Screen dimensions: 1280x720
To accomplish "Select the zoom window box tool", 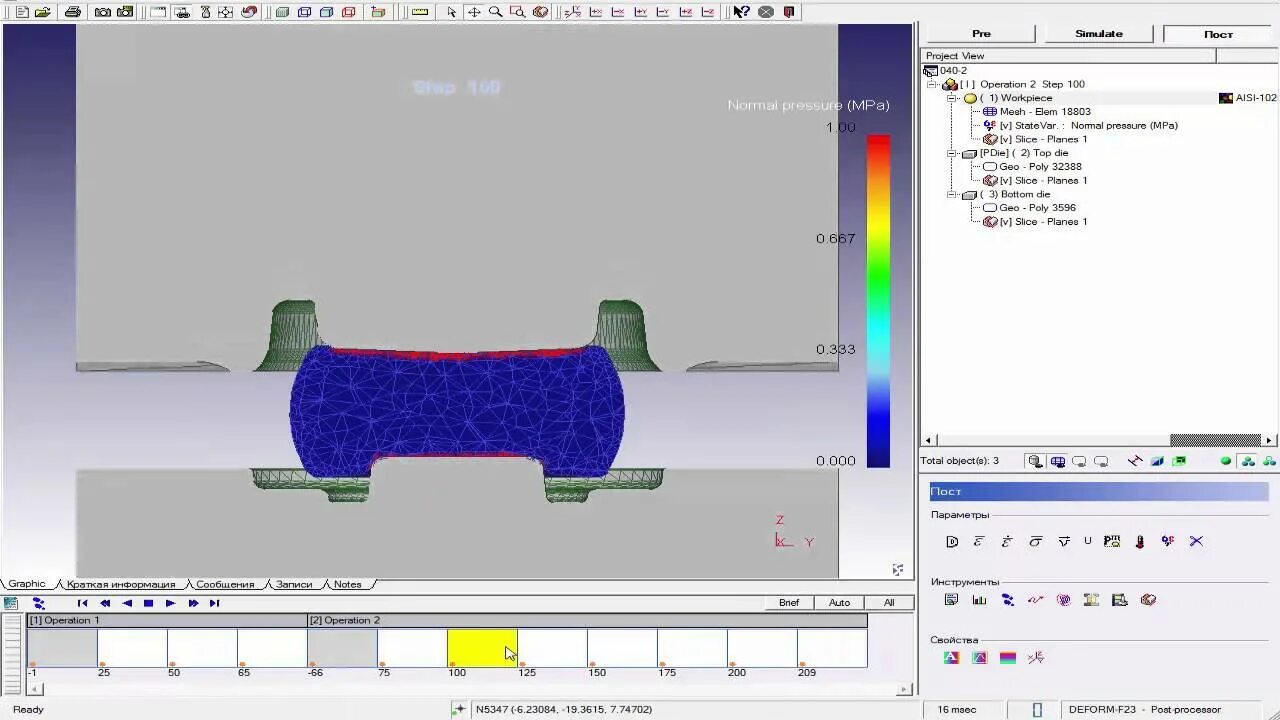I will coord(517,12).
